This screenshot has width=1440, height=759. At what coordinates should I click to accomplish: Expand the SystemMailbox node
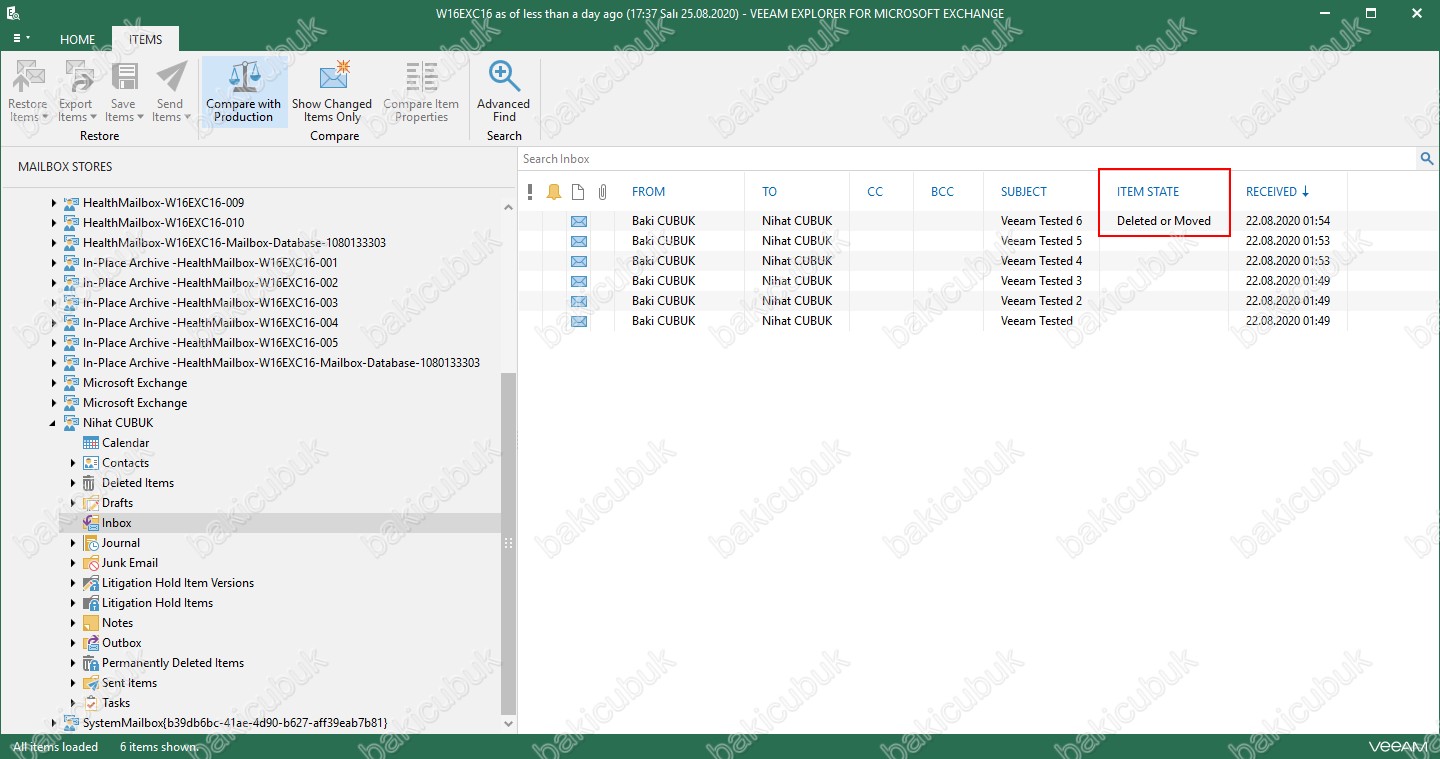tap(54, 723)
